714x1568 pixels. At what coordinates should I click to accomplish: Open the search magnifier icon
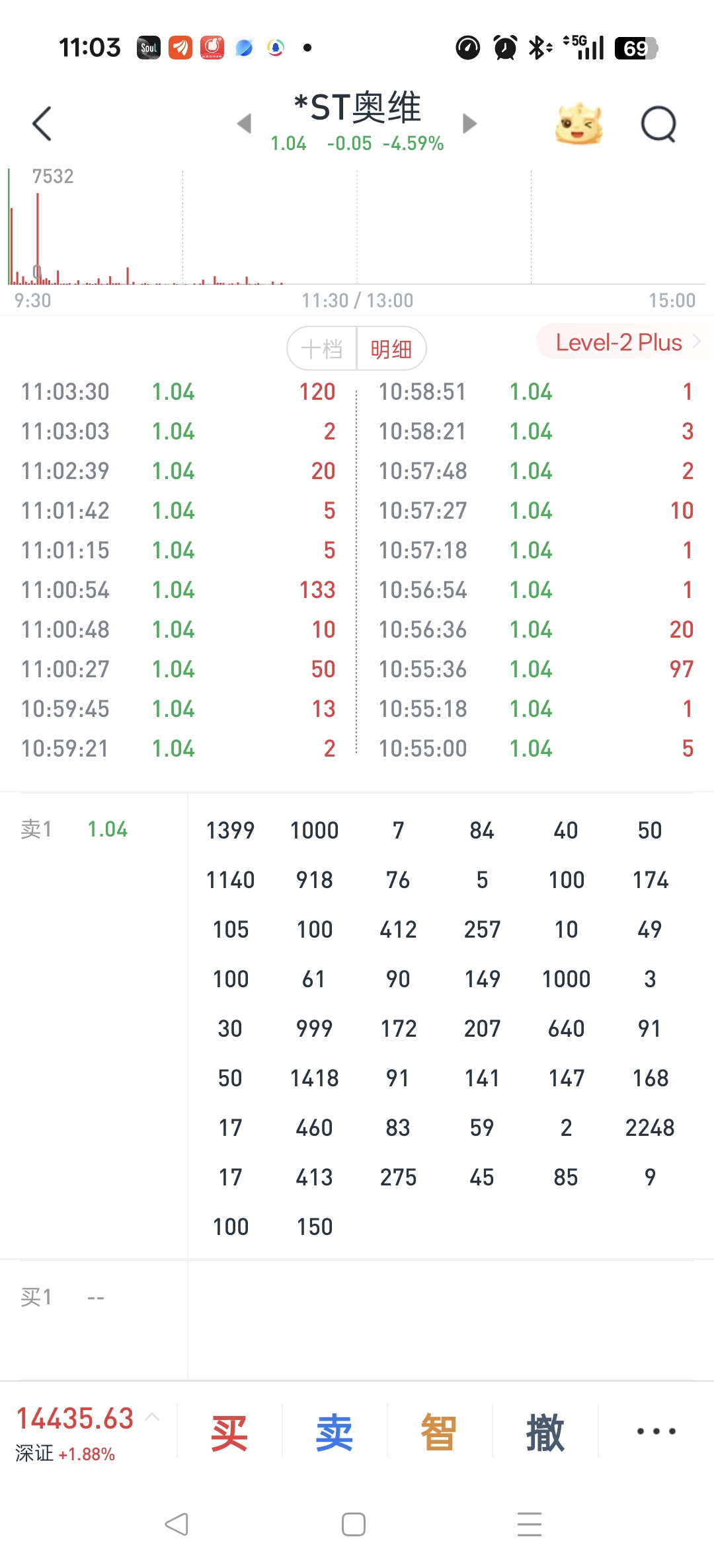click(658, 124)
